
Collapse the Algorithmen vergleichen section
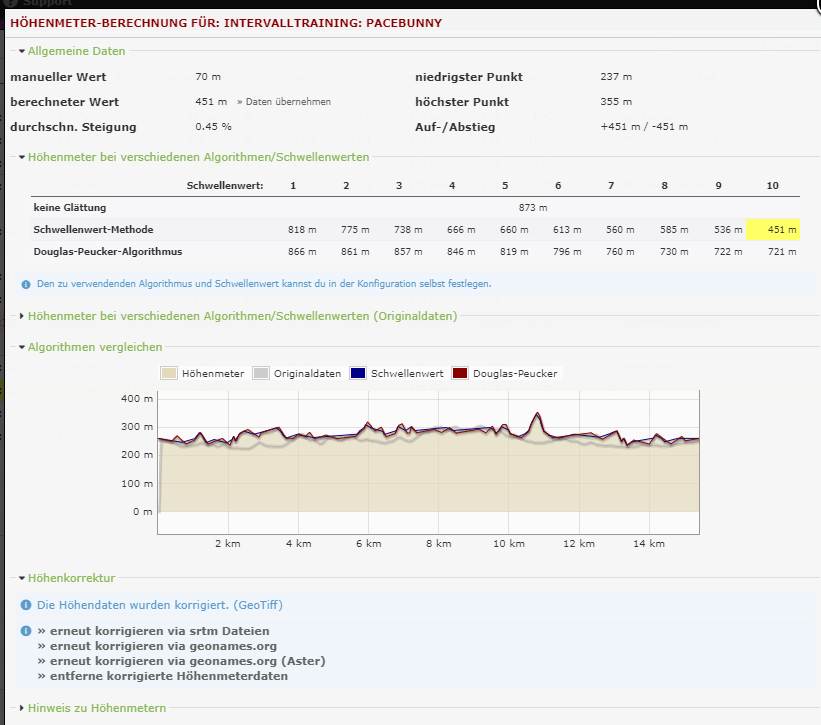click(94, 347)
